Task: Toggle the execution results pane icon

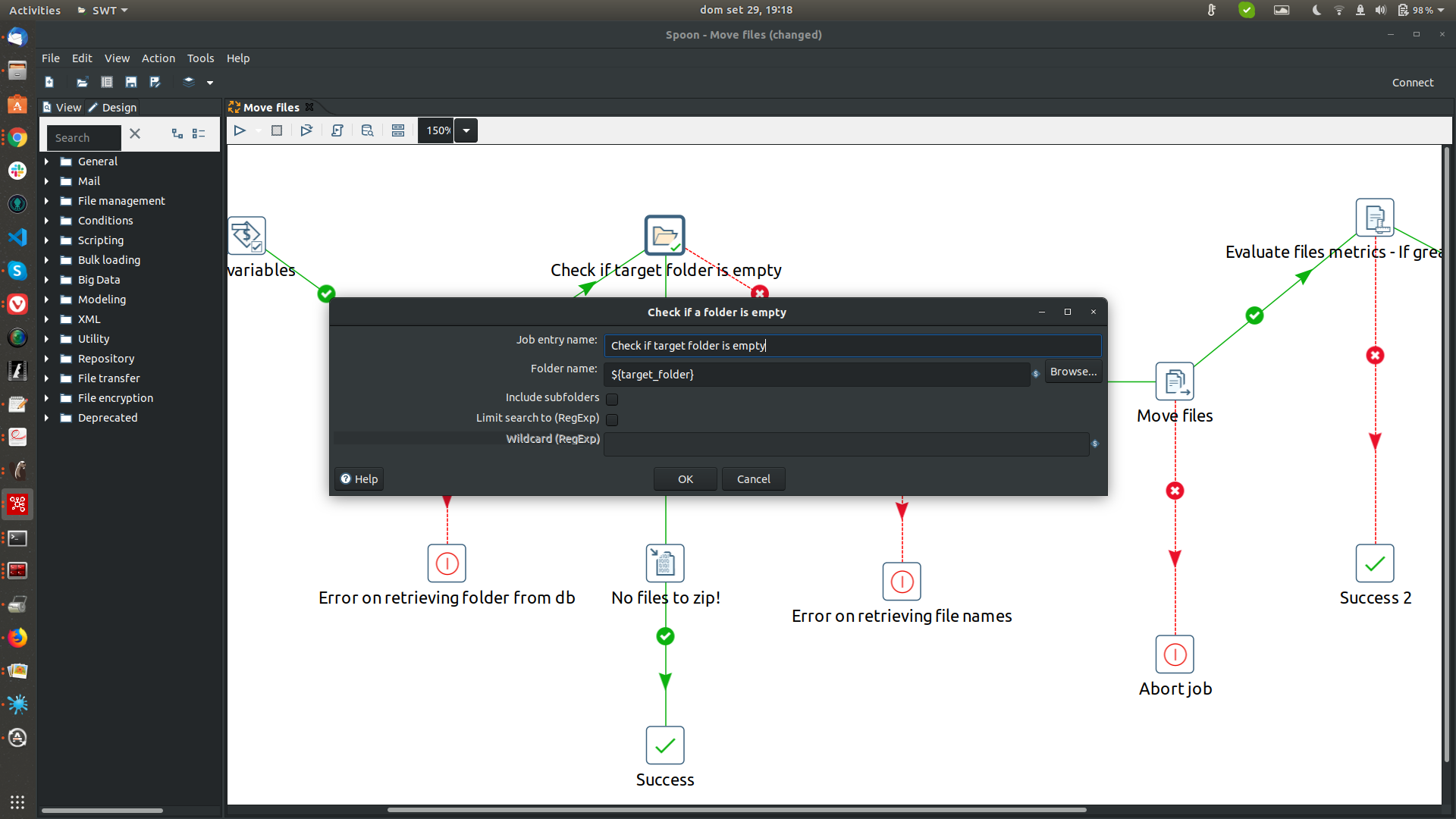Action: (x=398, y=130)
